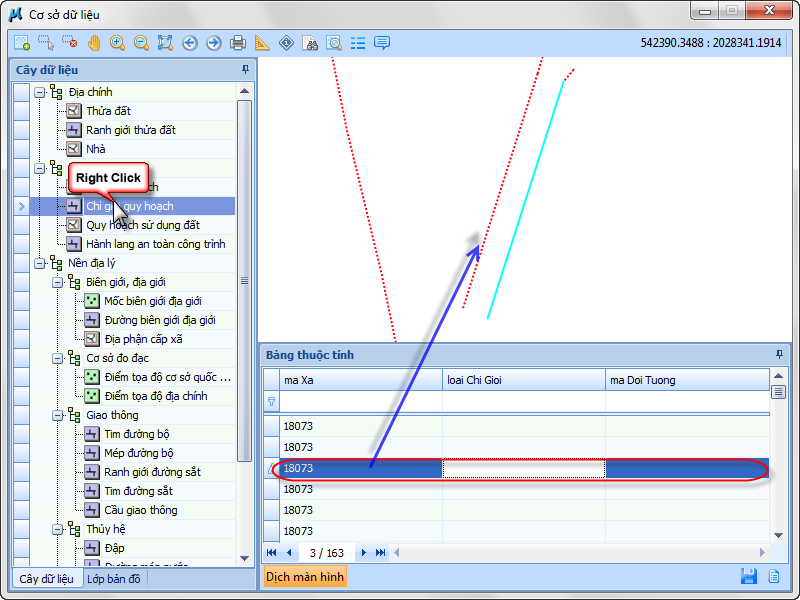Click the Find binoculars icon
Screen dimensions: 800x600
[x=310, y=43]
